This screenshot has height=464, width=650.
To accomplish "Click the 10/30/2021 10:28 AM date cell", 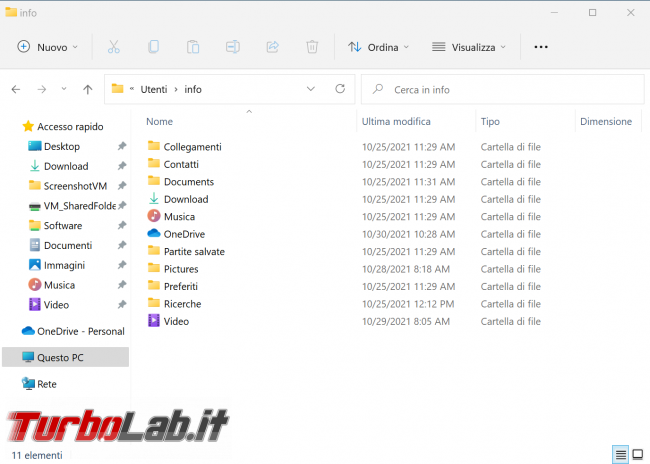I will click(x=408, y=234).
